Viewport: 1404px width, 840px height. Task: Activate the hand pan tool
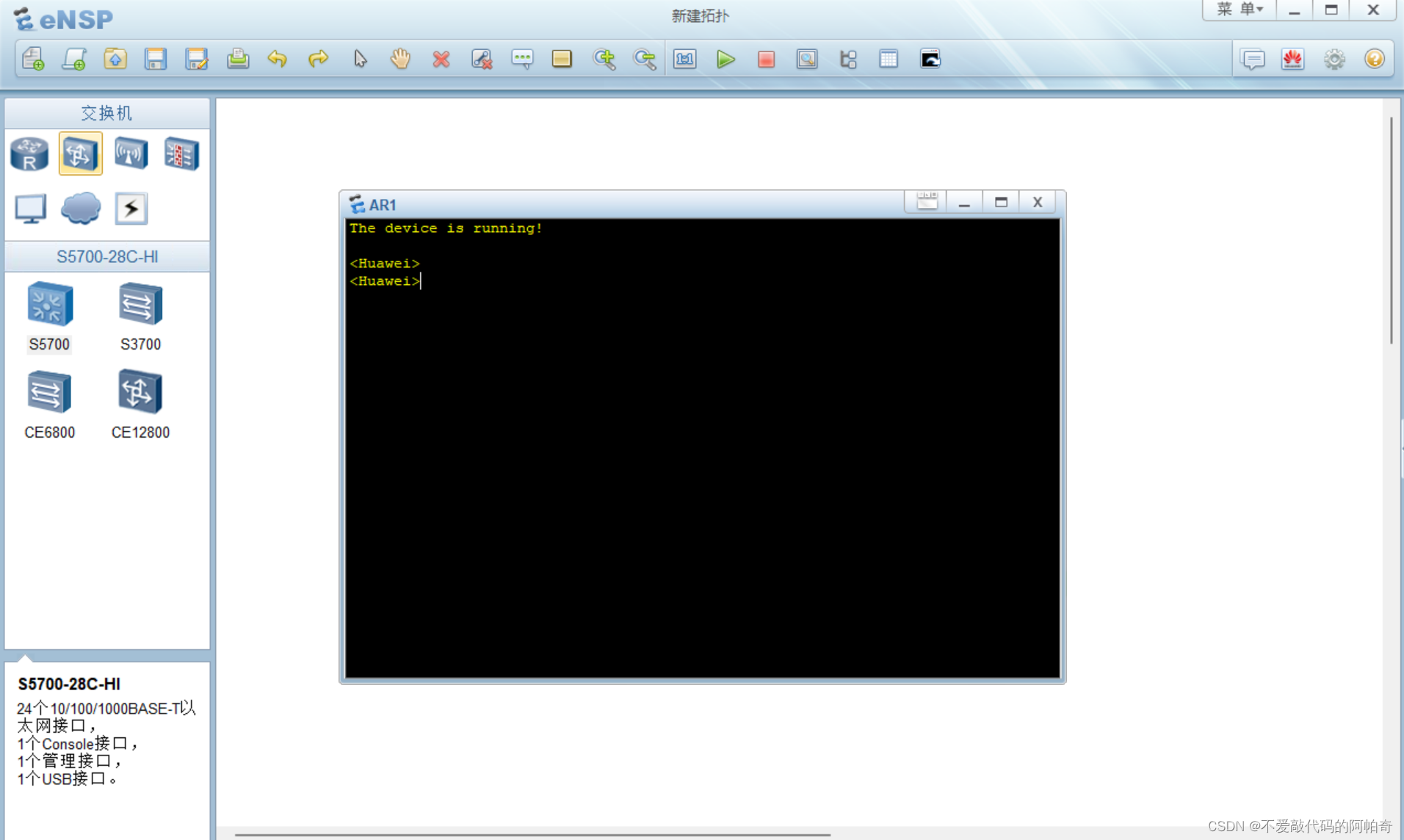tap(400, 59)
